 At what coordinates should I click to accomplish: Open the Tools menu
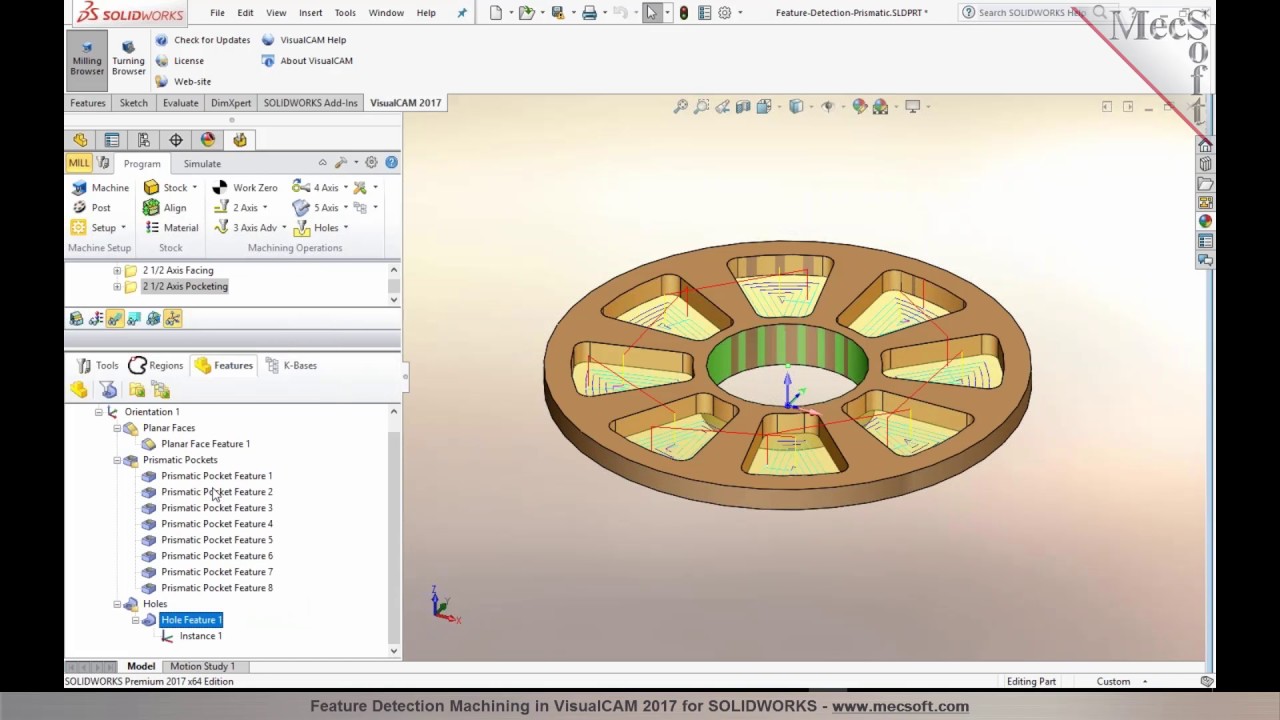345,13
